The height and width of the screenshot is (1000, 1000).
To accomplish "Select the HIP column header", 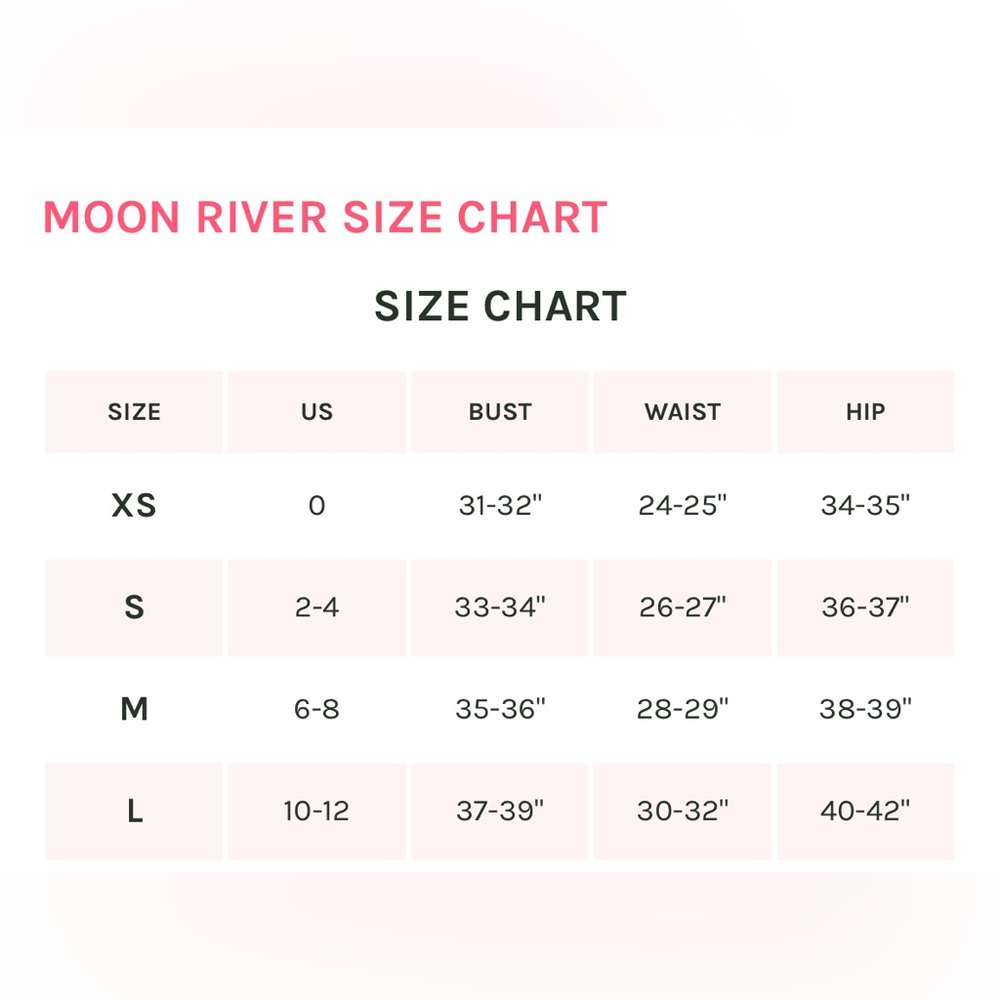I will (865, 412).
